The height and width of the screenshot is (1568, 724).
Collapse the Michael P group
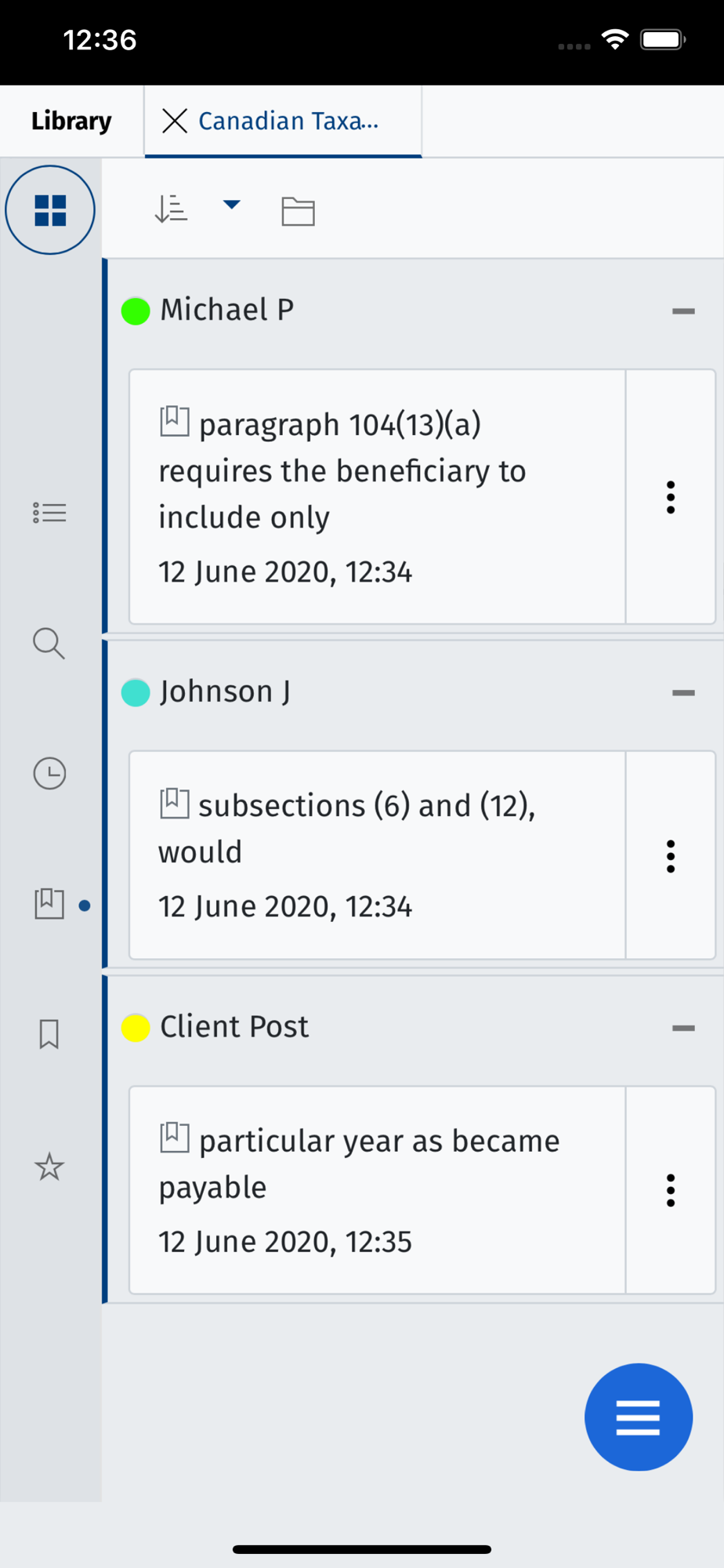(683, 311)
